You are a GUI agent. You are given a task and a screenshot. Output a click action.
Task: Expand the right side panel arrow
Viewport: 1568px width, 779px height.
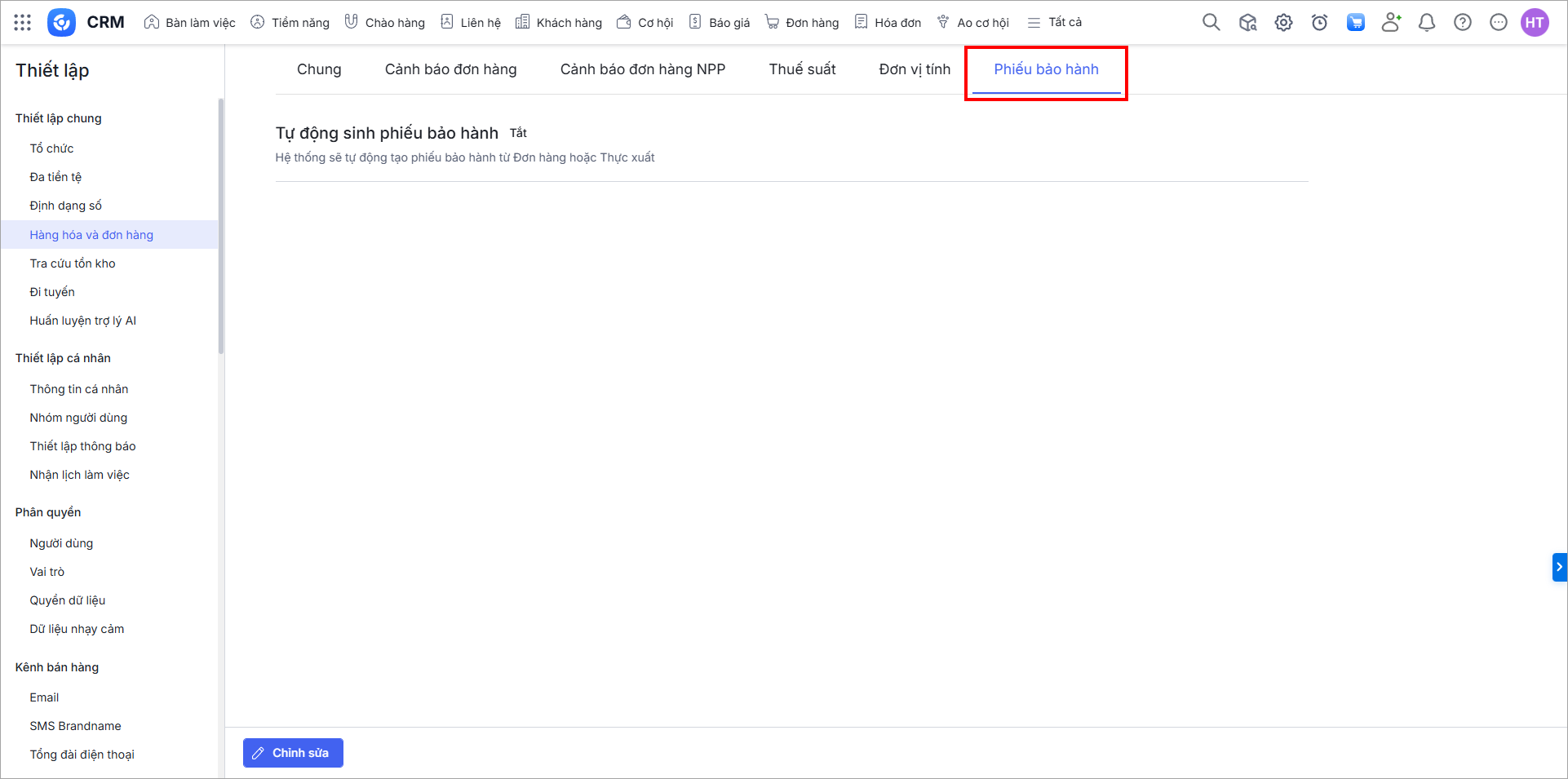coord(1559,567)
